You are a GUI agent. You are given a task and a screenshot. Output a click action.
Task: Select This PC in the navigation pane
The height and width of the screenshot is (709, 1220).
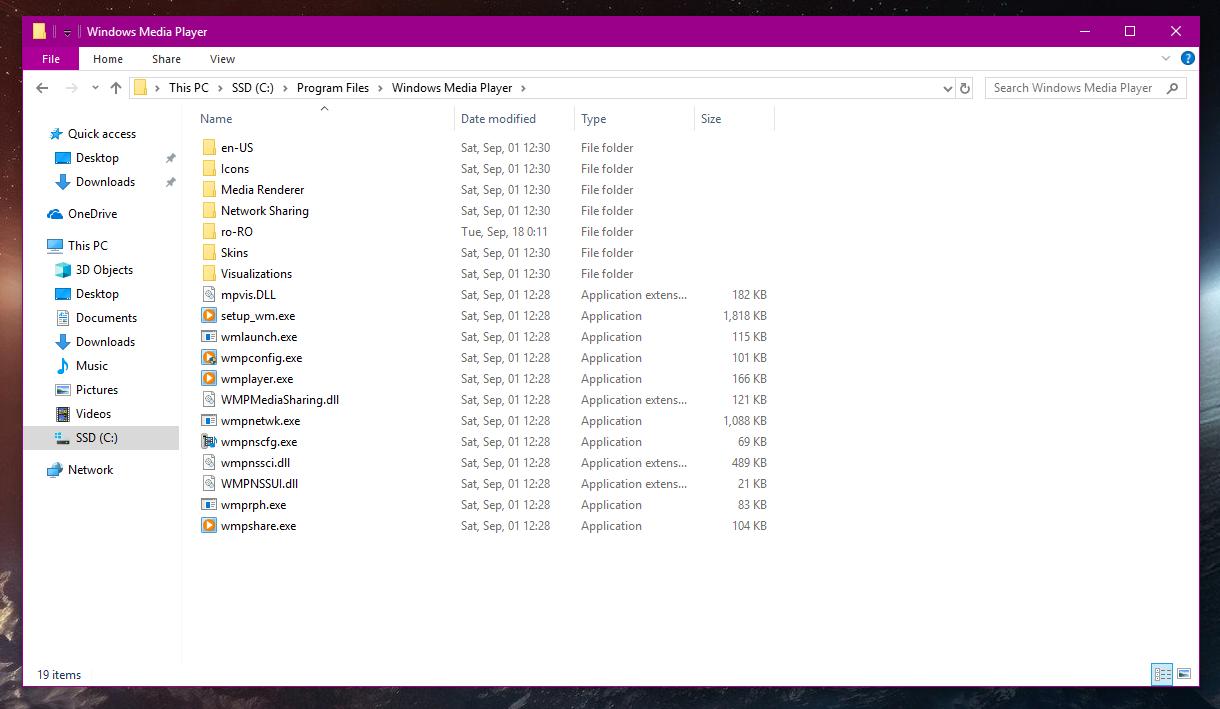(x=87, y=246)
